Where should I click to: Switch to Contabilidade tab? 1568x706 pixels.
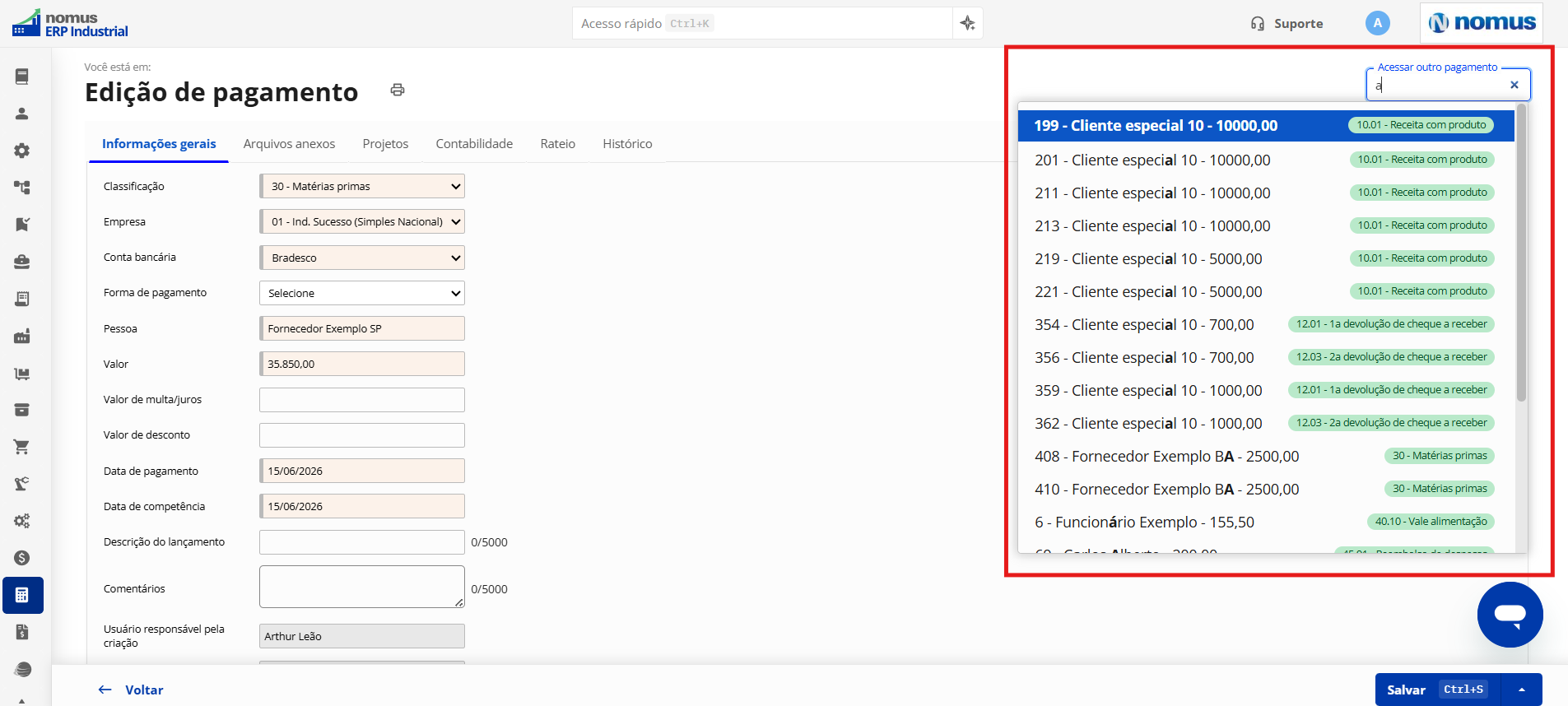click(474, 143)
